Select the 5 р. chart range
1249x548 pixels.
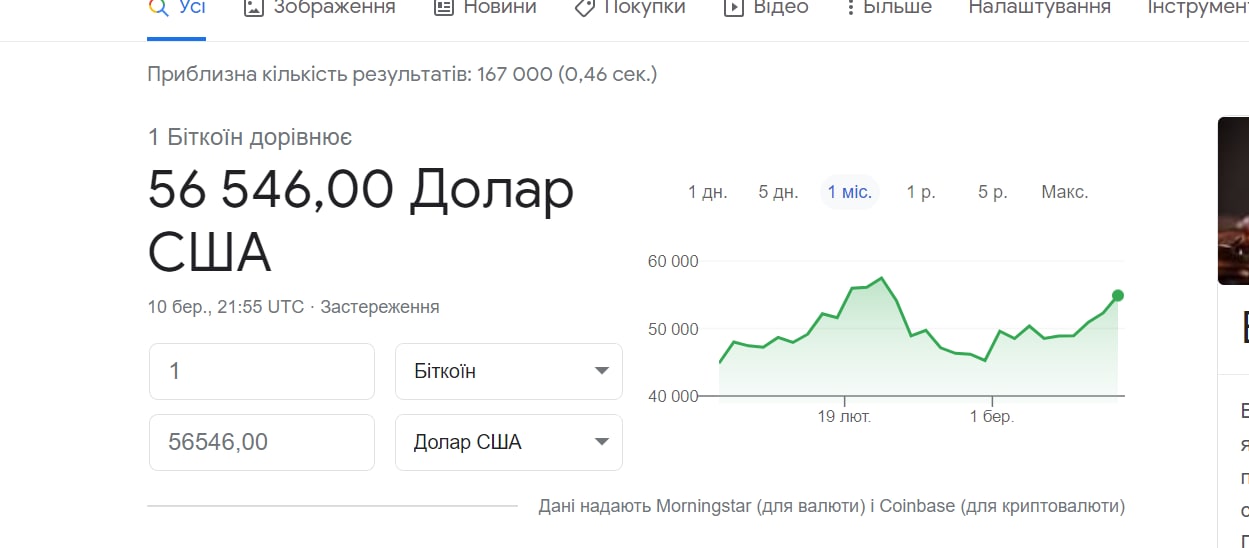[x=992, y=192]
